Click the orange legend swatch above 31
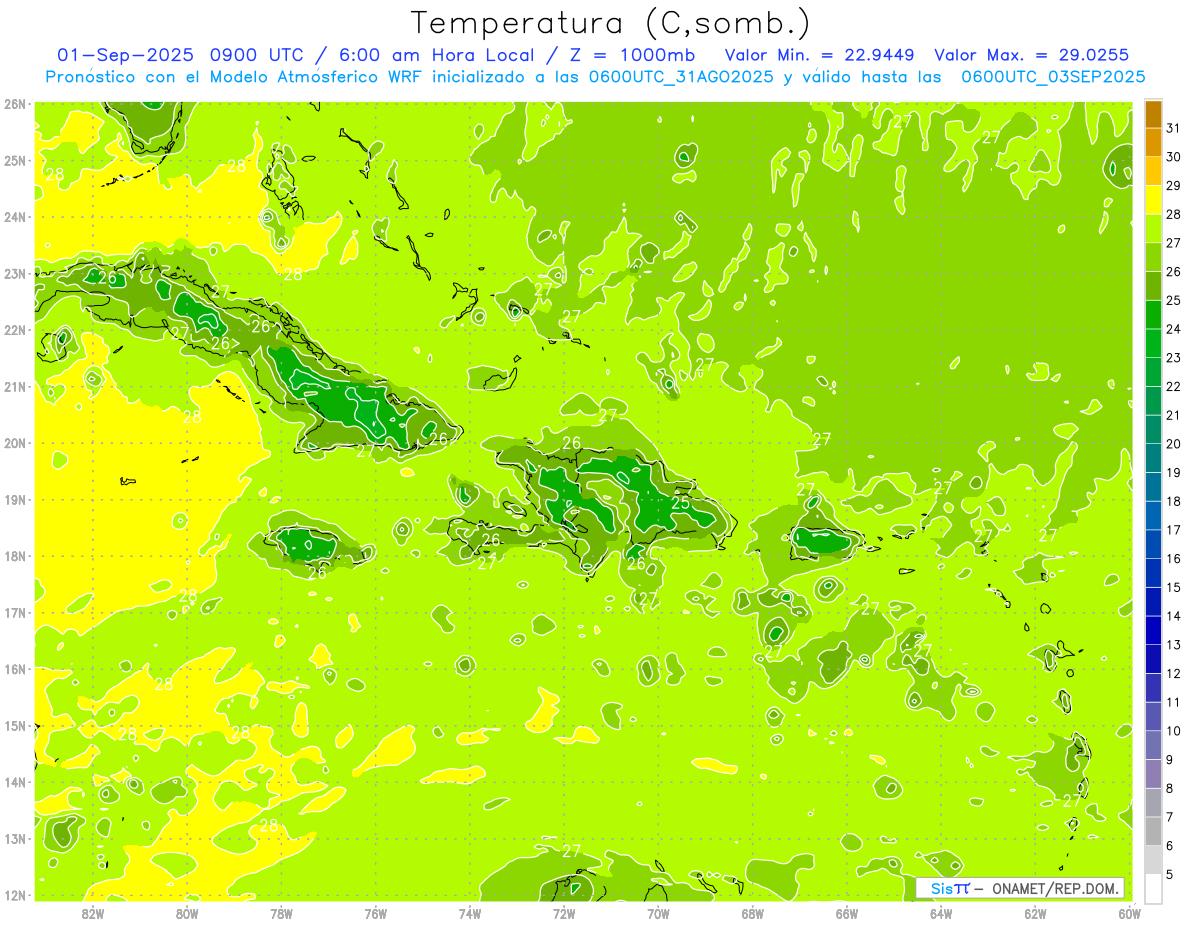Image resolution: width=1200 pixels, height=927 pixels. click(1153, 114)
